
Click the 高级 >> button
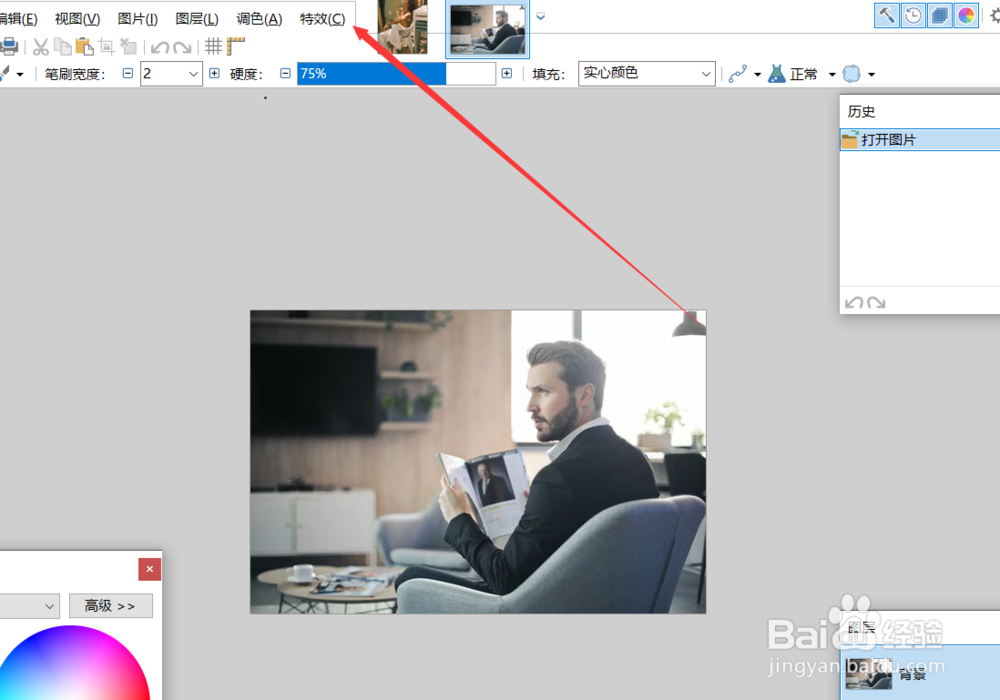tap(110, 606)
